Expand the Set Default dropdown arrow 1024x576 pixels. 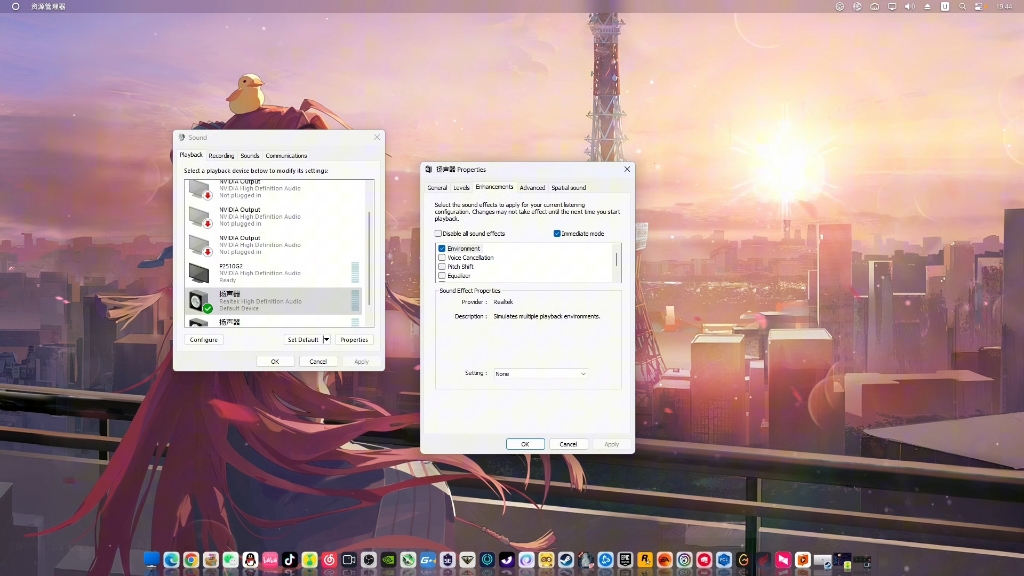[x=327, y=340]
